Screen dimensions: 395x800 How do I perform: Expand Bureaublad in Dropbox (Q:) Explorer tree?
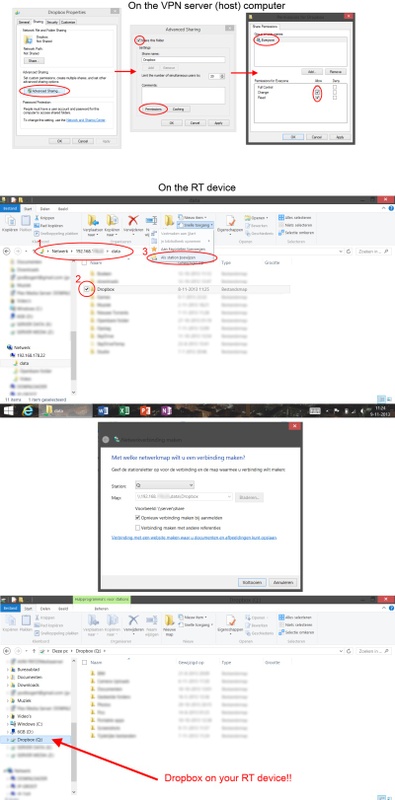(x=7, y=669)
